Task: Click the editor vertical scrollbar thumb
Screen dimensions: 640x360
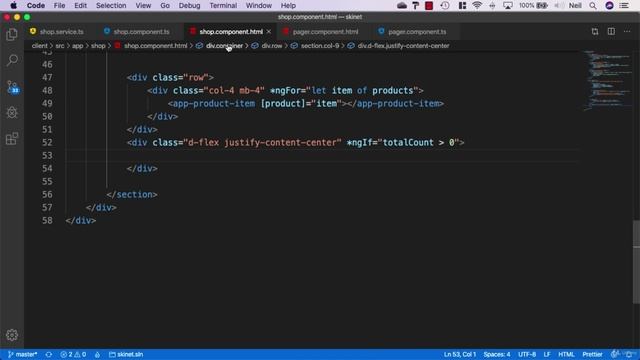Action: 636,262
